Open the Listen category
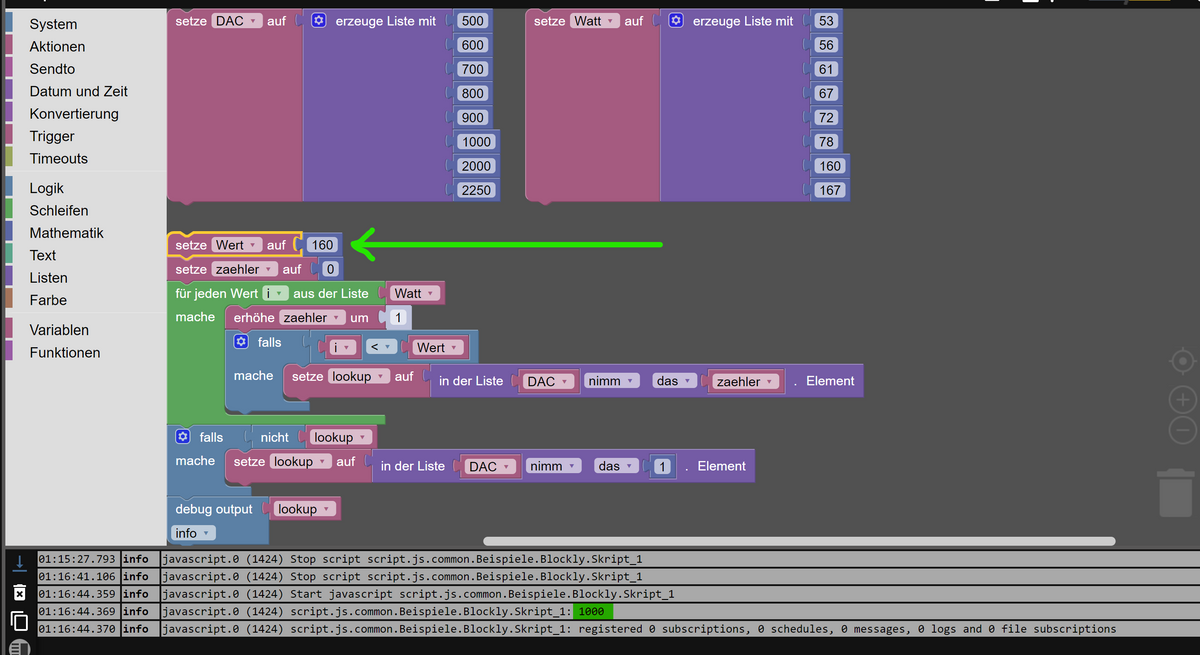1200x655 pixels. pyautogui.click(x=49, y=278)
